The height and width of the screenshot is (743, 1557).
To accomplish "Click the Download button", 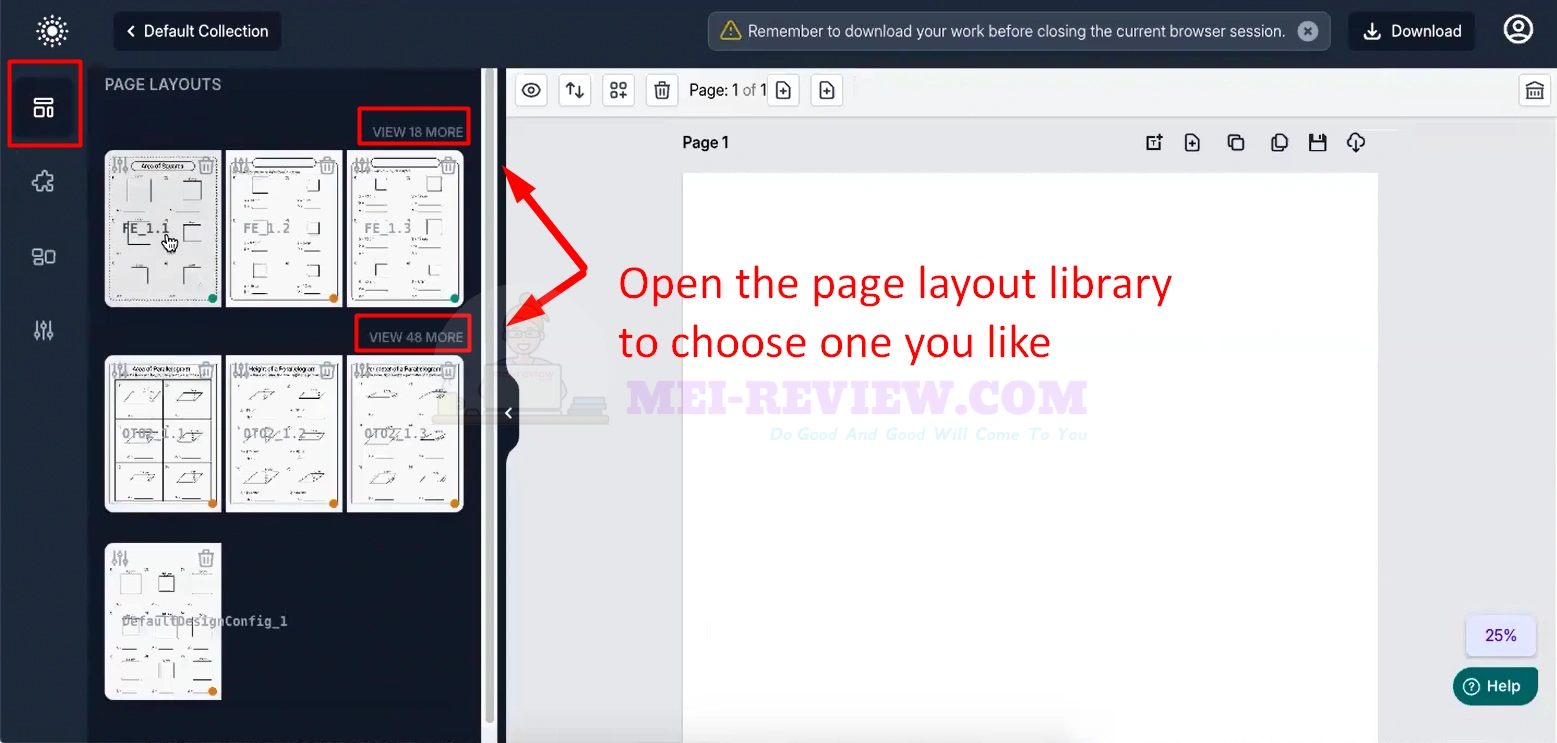I will point(1412,31).
